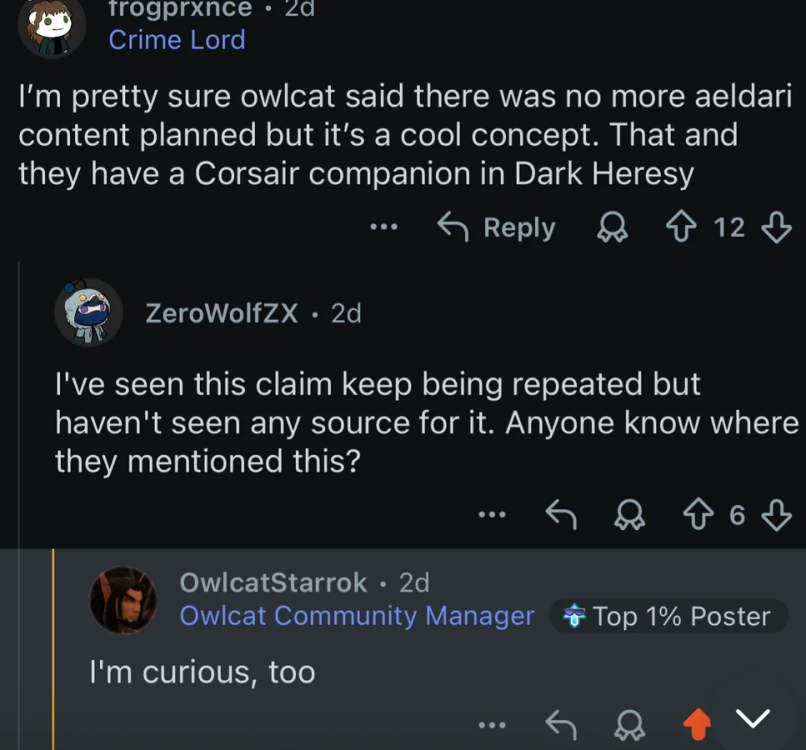
Task: View frogprxnce's avatar
Action: (51, 26)
